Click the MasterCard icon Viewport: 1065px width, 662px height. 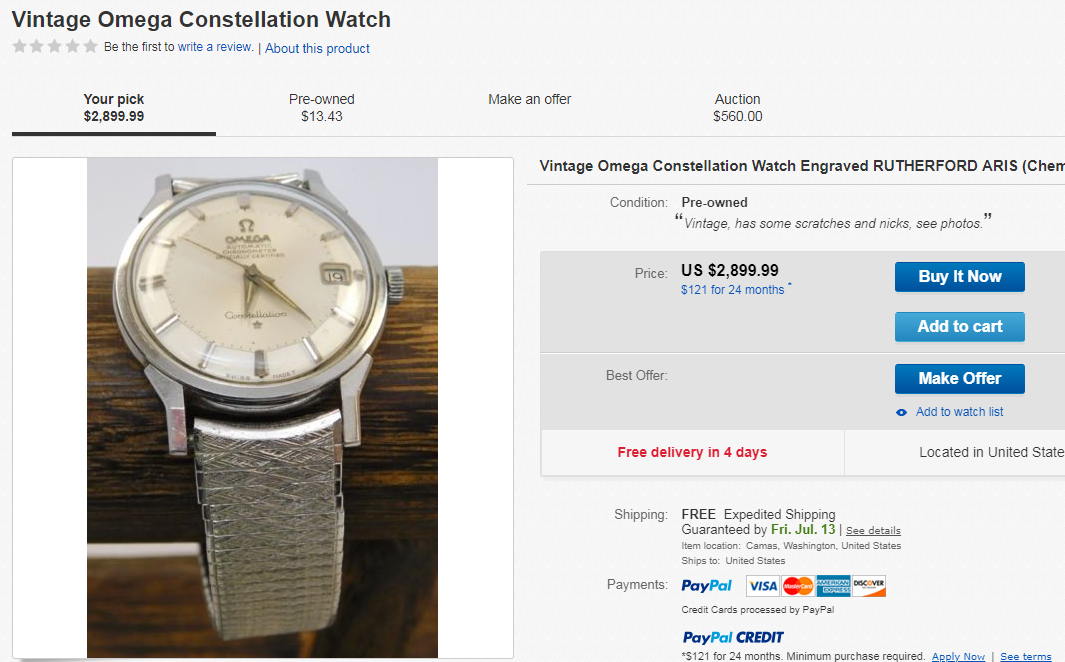point(798,586)
